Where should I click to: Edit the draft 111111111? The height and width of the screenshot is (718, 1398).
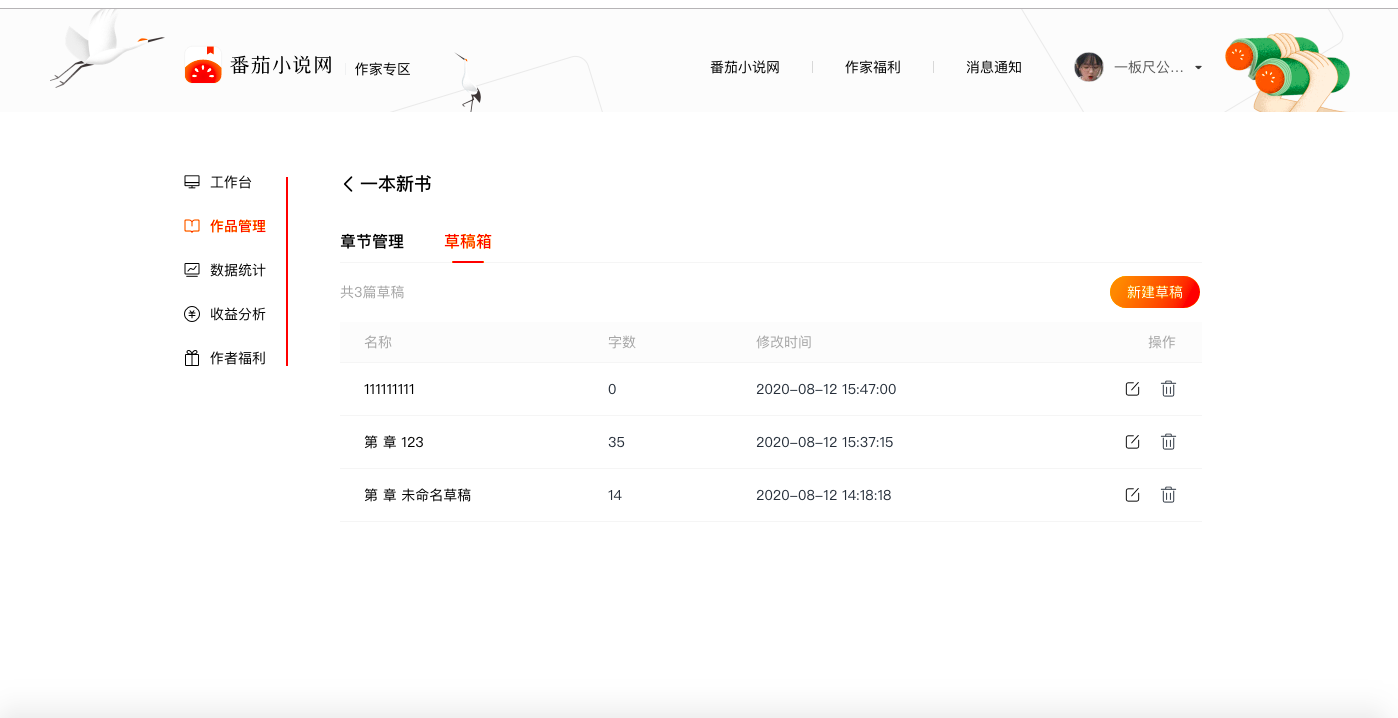pos(1132,389)
